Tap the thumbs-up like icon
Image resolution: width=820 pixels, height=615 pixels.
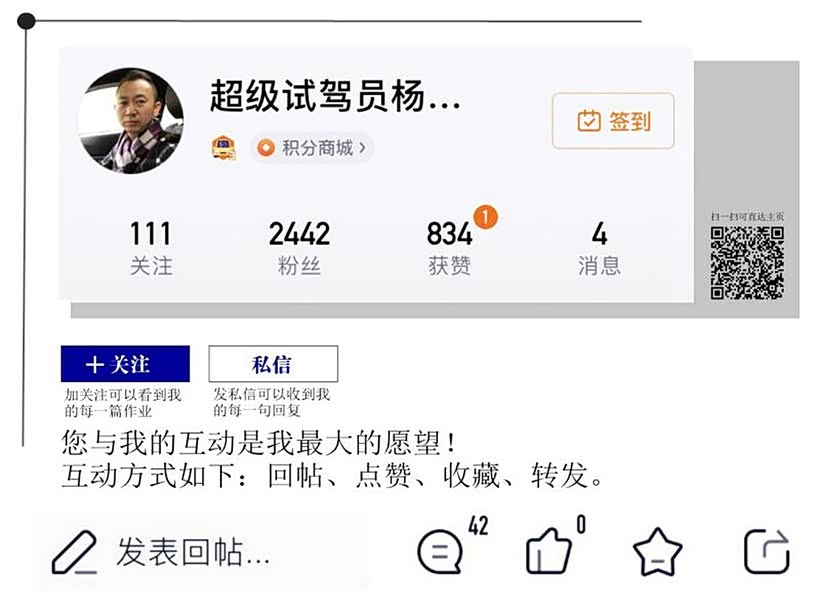[x=548, y=551]
